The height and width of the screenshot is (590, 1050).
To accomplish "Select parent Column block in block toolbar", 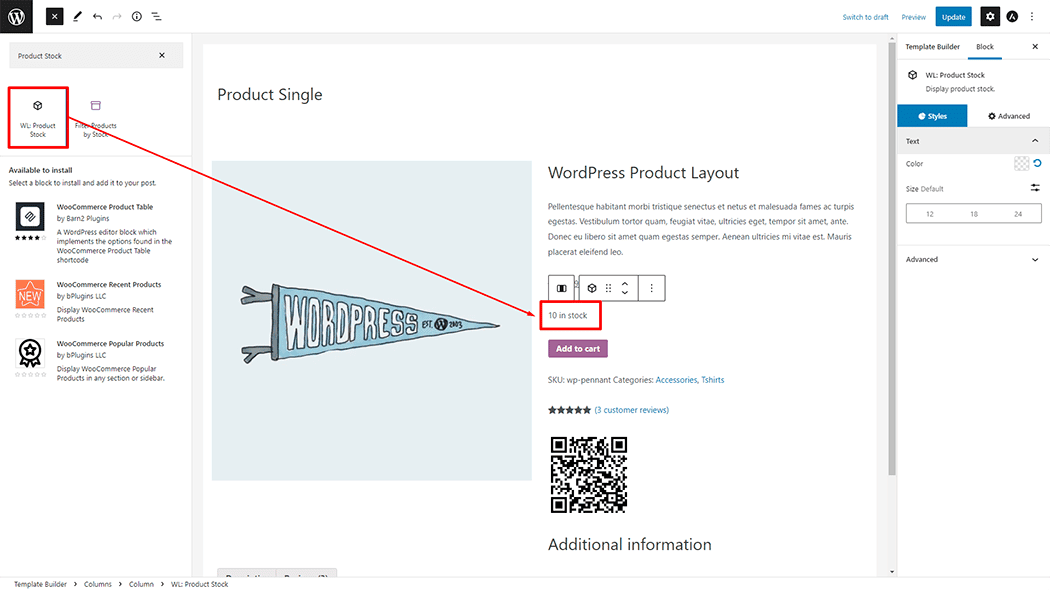I will click(562, 288).
